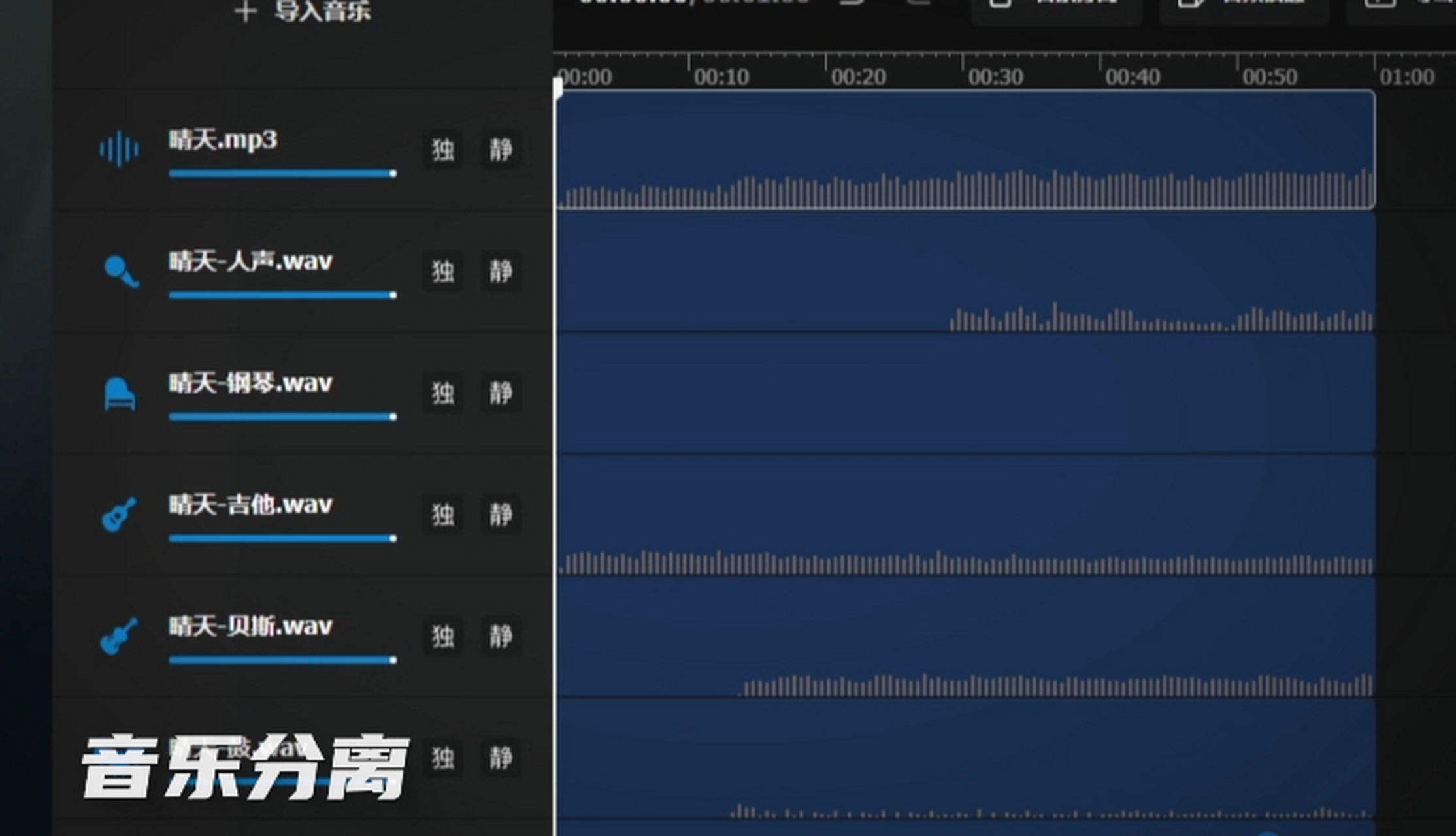Viewport: 1456px width, 836px height.
Task: Solo the drum (鼓) track with 独
Action: 443,758
